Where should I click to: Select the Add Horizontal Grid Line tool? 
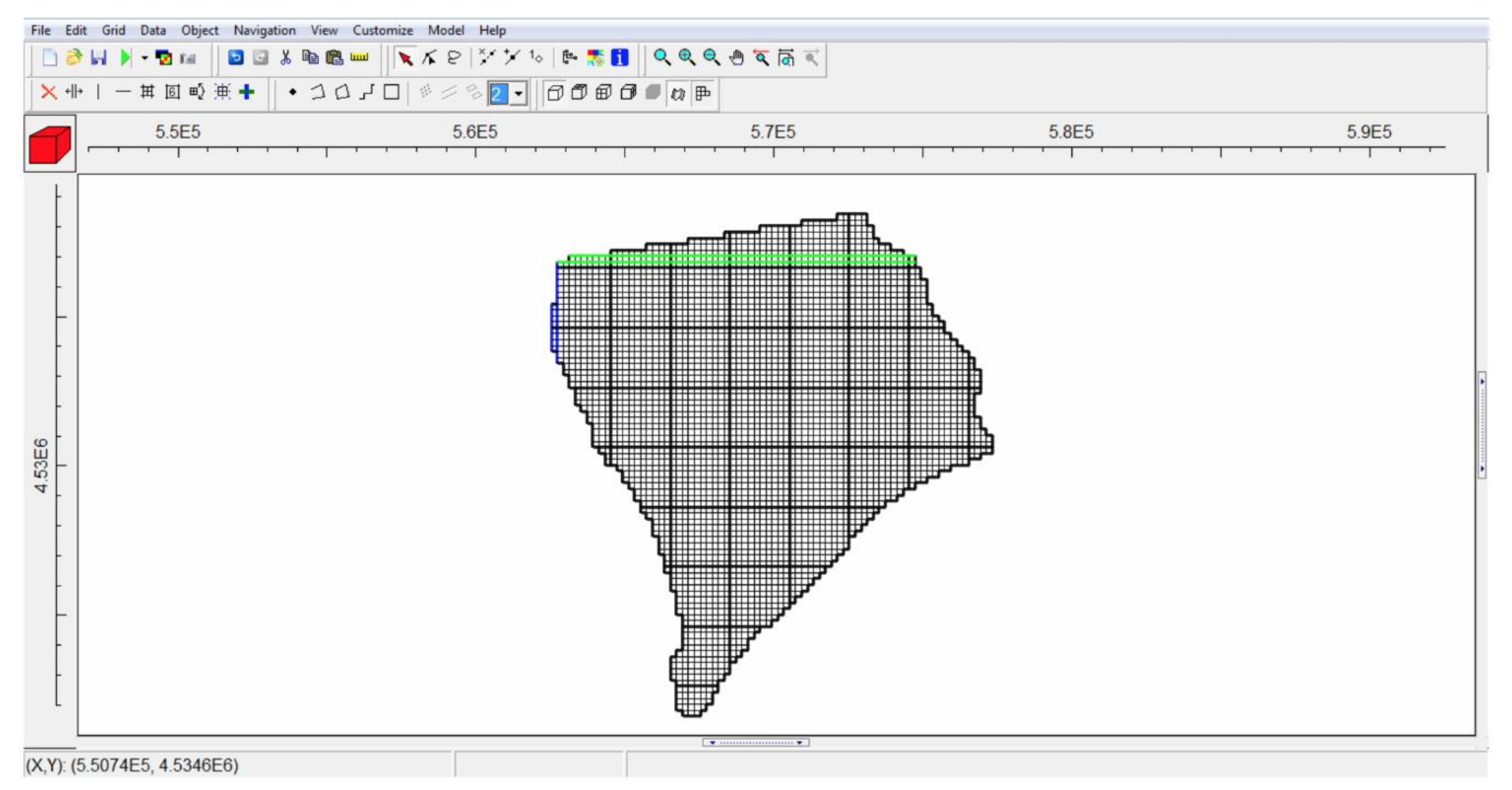[x=123, y=92]
